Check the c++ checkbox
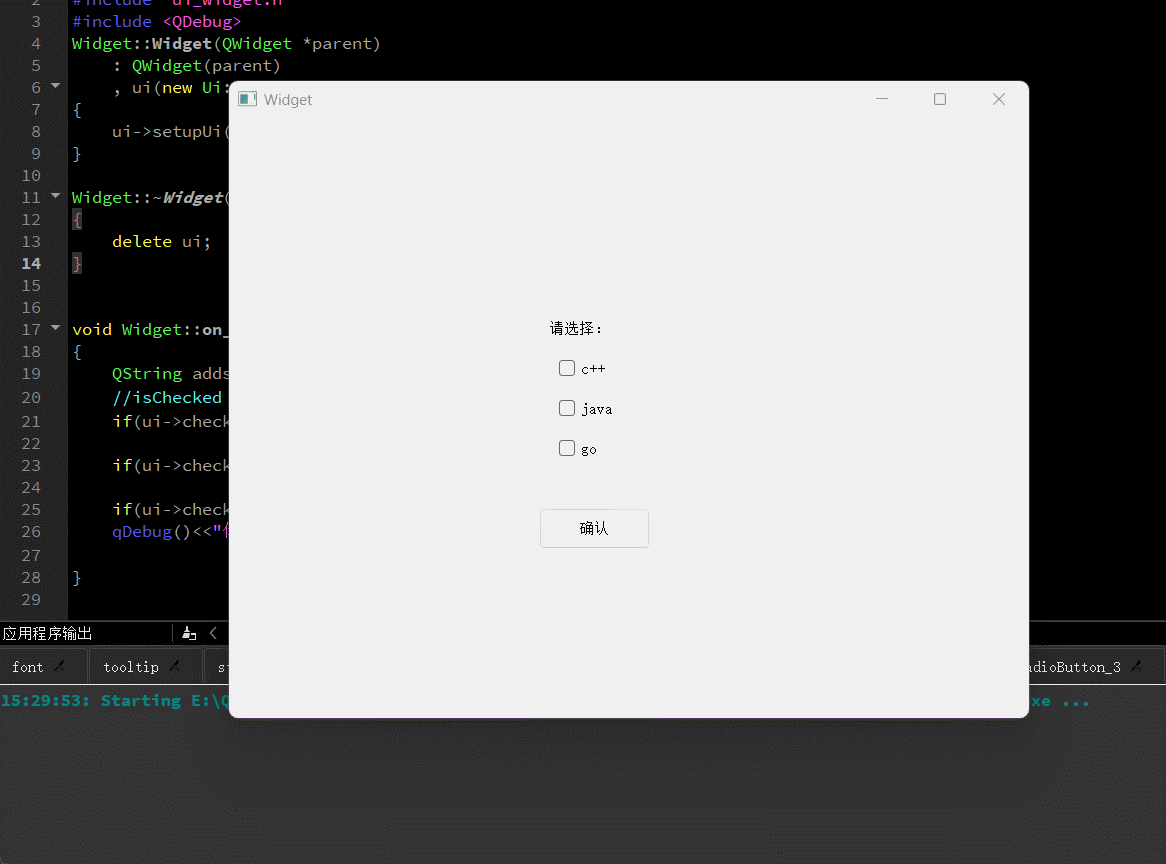Image resolution: width=1166 pixels, height=864 pixels. point(567,368)
